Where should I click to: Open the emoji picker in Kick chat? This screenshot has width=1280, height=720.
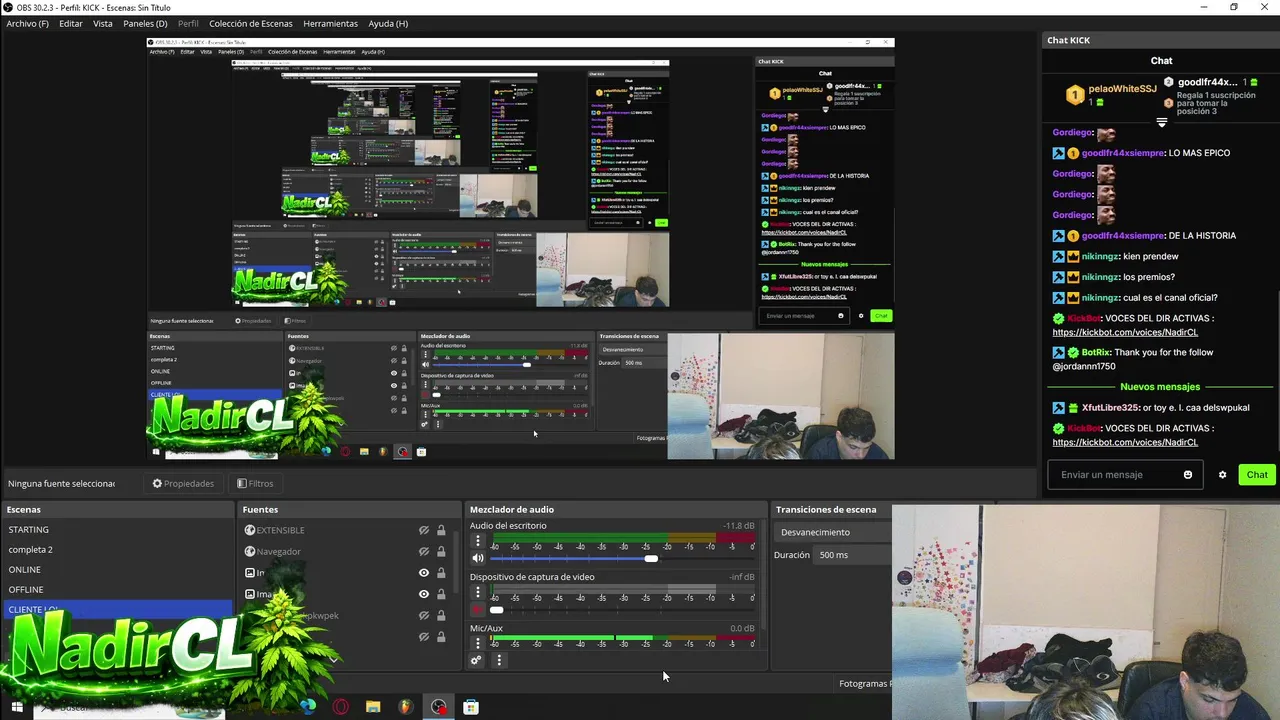(1188, 475)
